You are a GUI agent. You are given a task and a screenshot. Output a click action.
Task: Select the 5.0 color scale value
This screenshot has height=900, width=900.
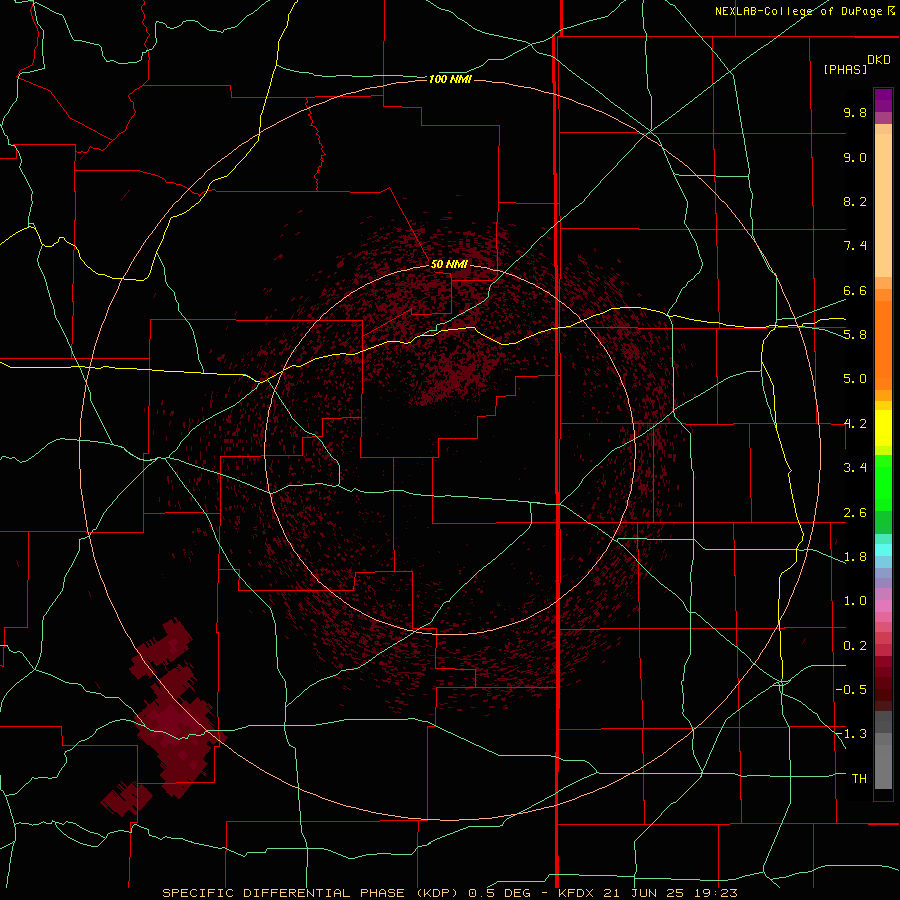pyautogui.click(x=855, y=379)
